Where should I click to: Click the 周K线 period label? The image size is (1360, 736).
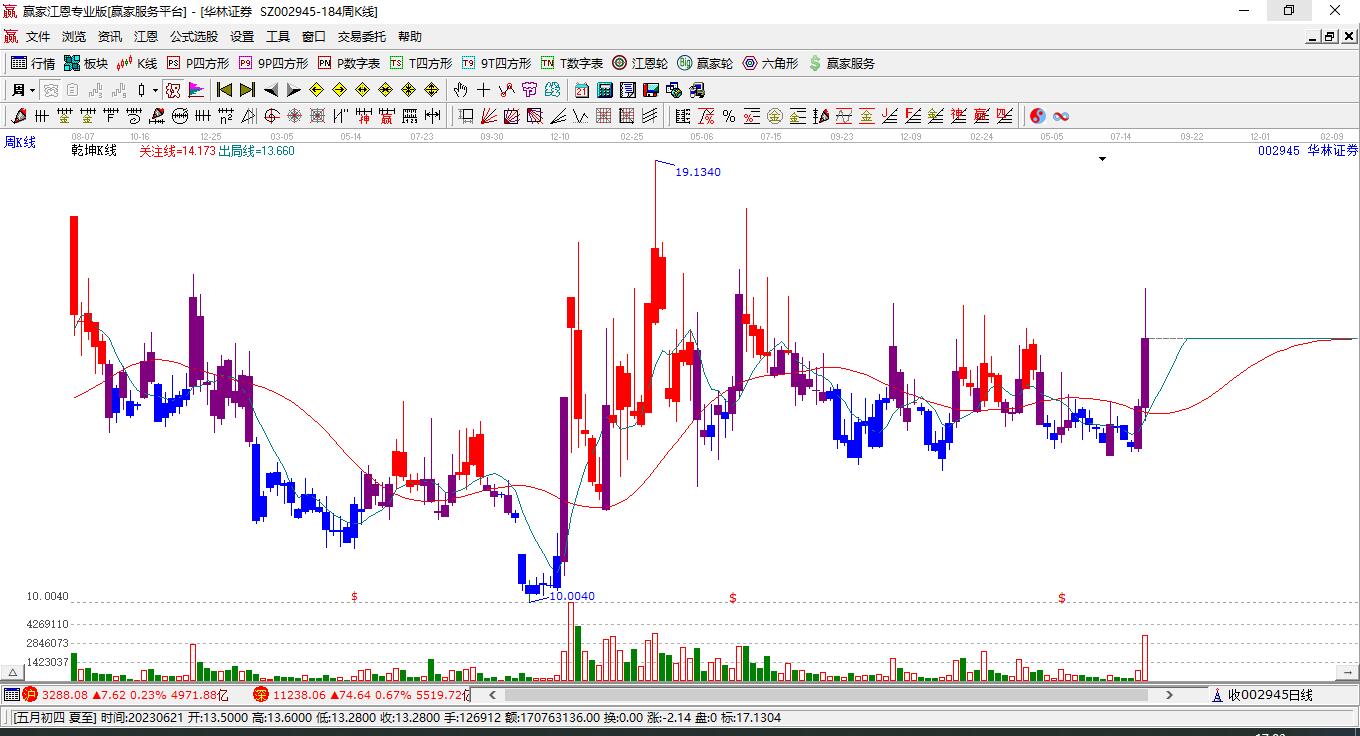coord(19,143)
